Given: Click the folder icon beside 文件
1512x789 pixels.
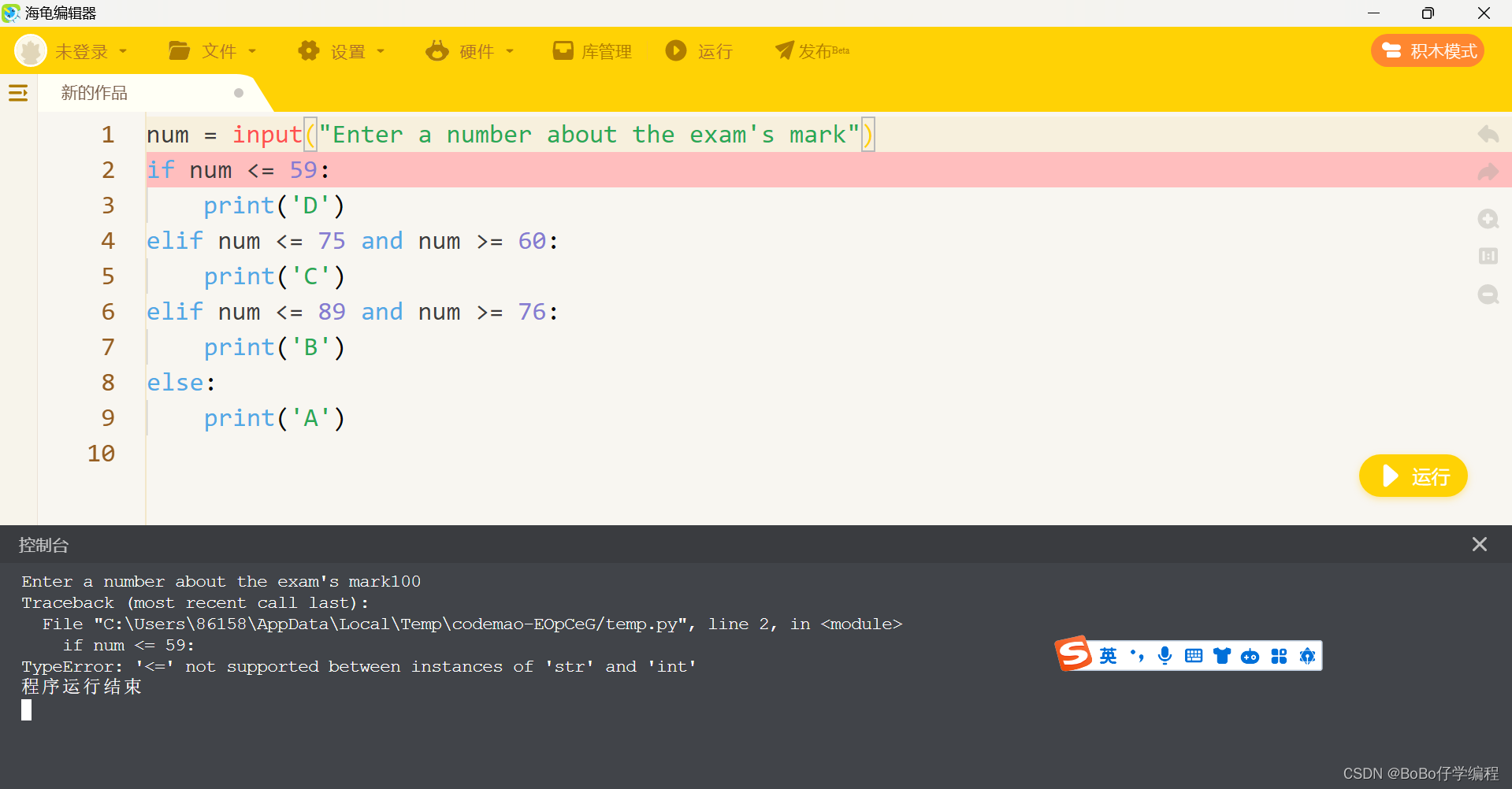Looking at the screenshot, I should tap(179, 51).
